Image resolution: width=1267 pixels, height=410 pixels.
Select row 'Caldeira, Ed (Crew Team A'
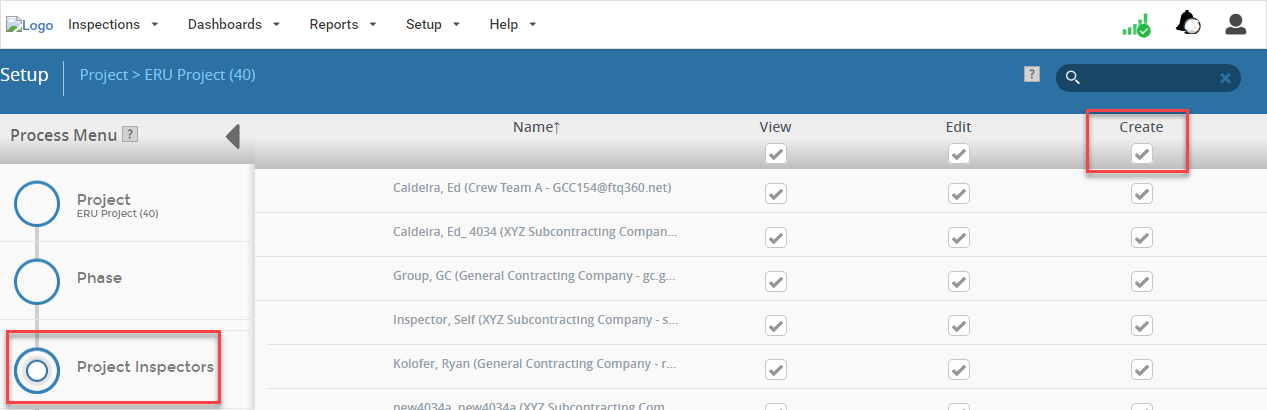point(761,190)
